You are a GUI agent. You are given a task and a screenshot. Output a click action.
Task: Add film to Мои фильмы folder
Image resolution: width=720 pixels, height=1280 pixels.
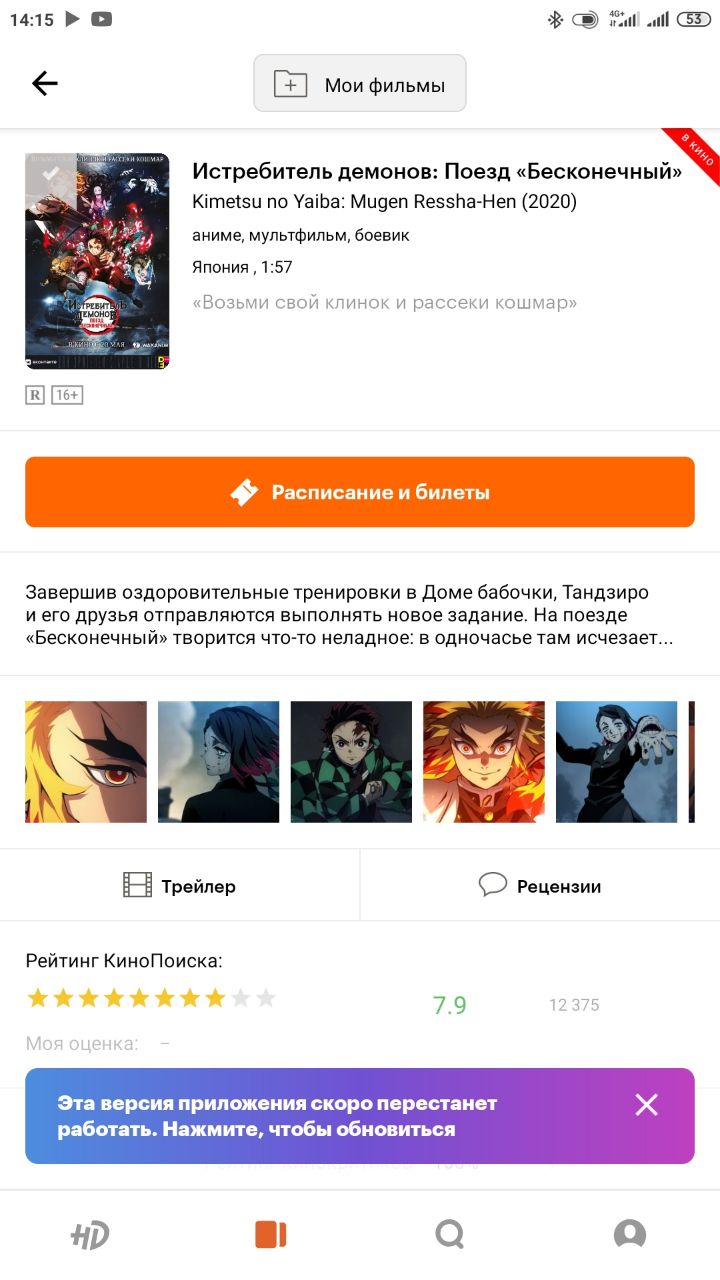pos(360,84)
